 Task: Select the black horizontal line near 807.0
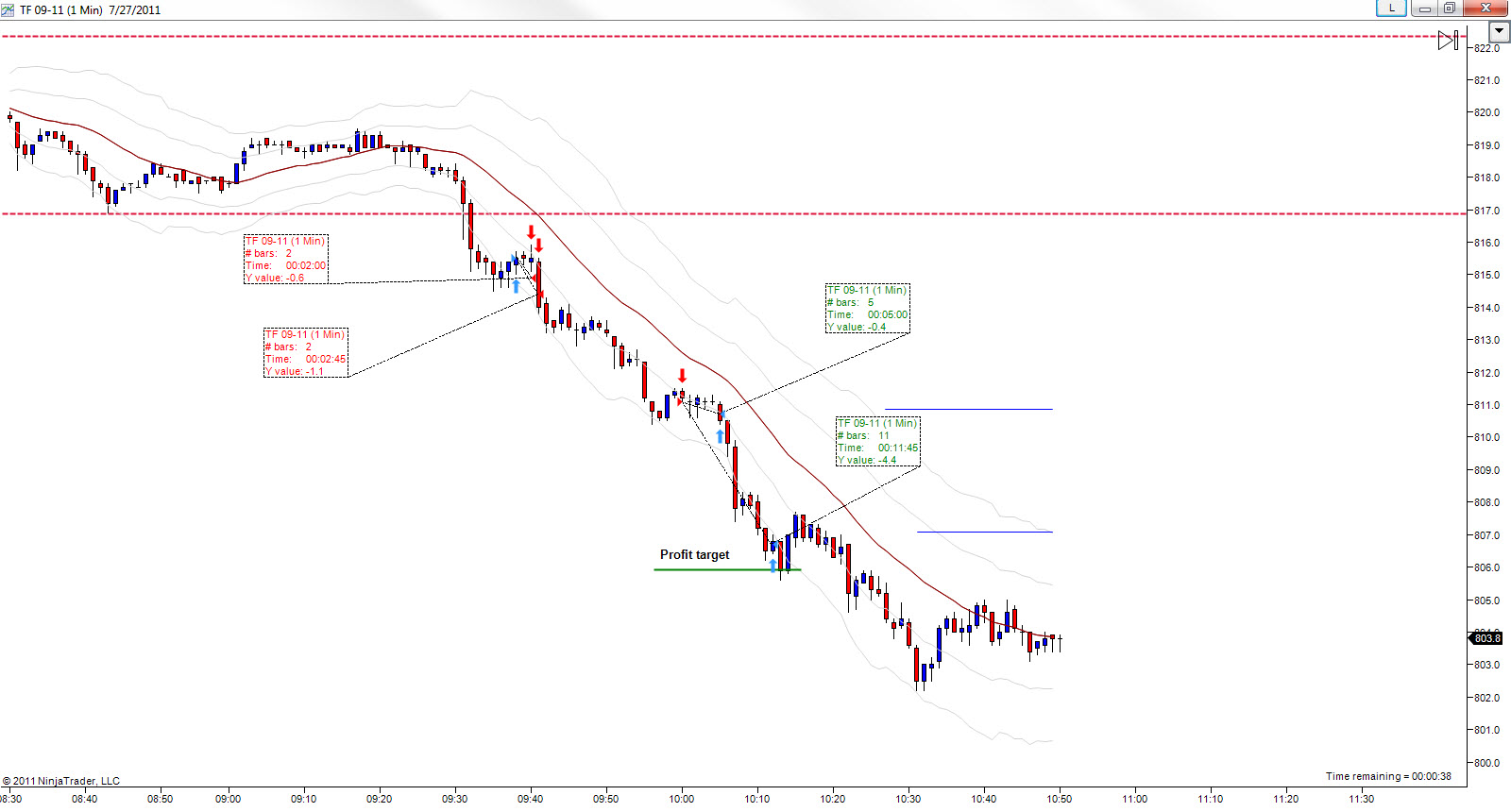coord(984,532)
